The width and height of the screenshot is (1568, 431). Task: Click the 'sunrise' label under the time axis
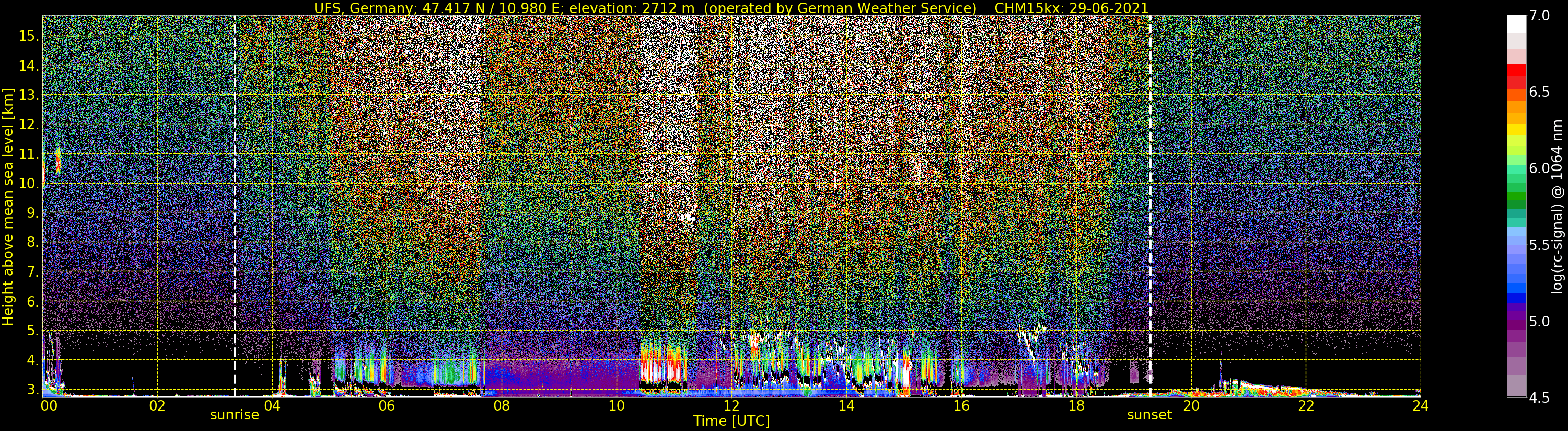235,415
